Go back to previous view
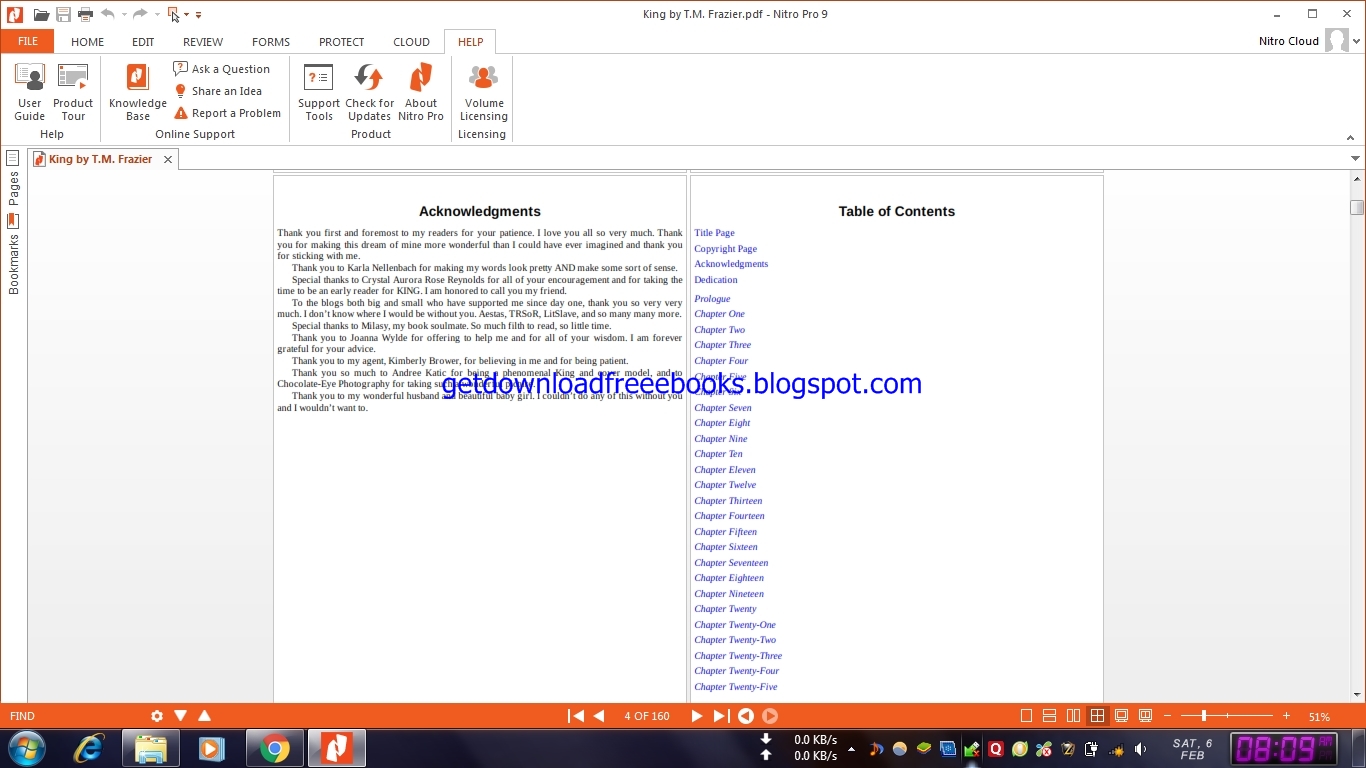The image size is (1366, 768). pos(745,716)
